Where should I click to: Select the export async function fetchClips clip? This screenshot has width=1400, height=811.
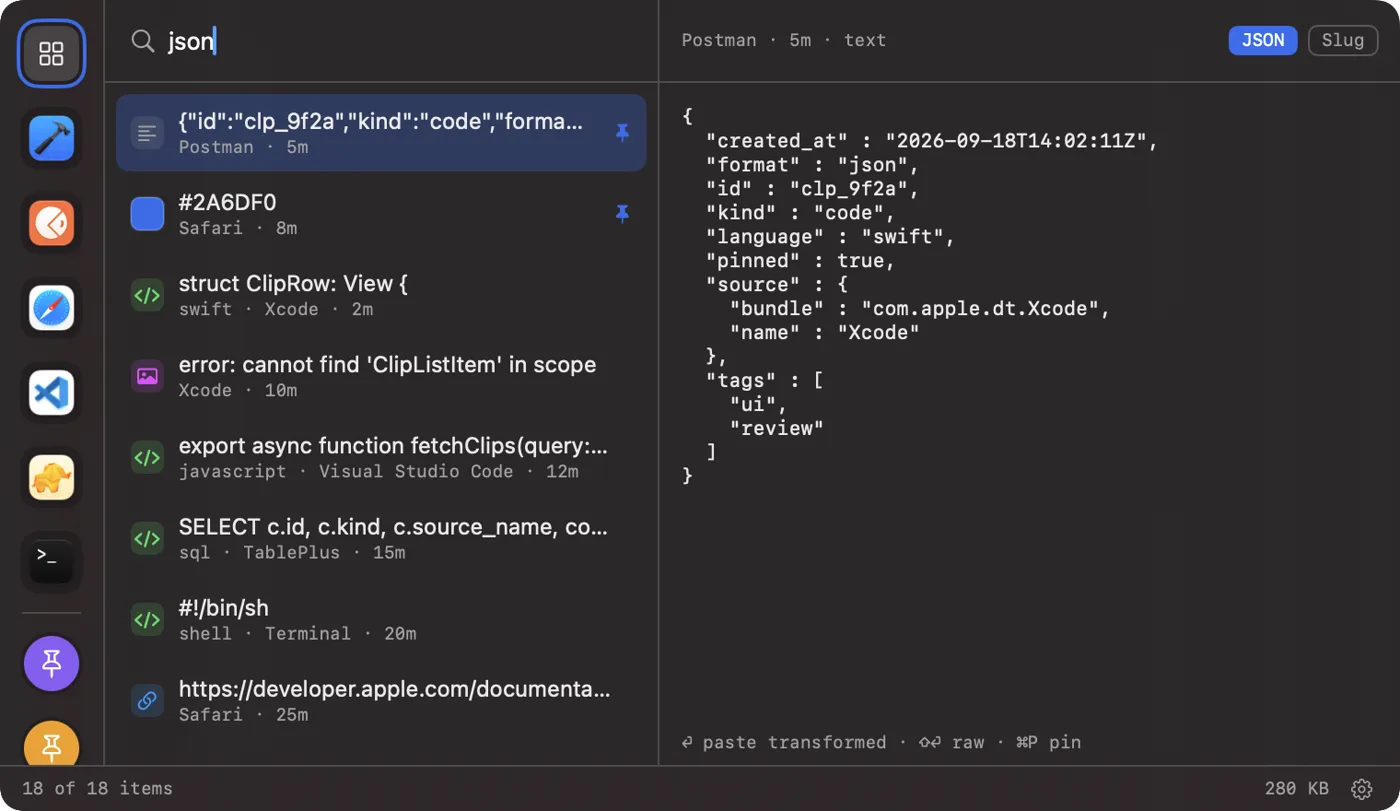coord(381,457)
